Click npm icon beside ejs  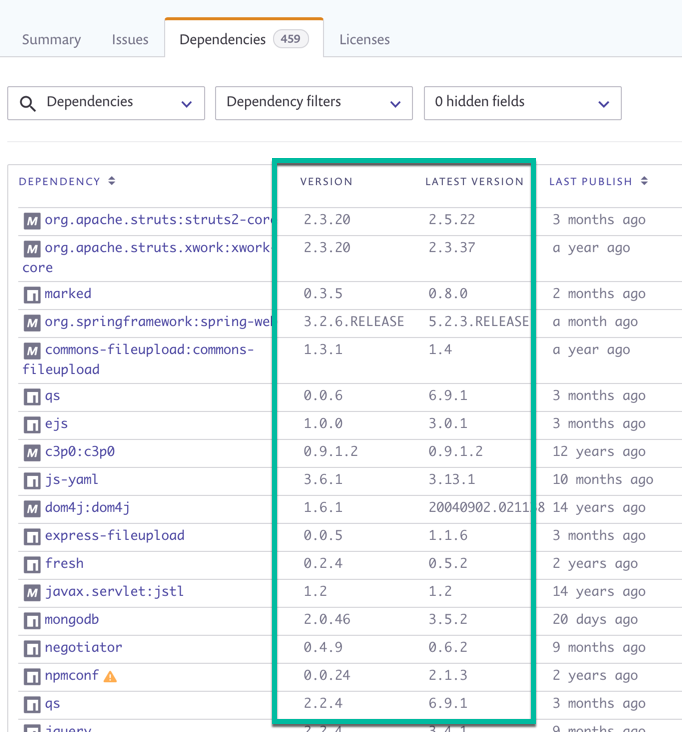tap(32, 425)
